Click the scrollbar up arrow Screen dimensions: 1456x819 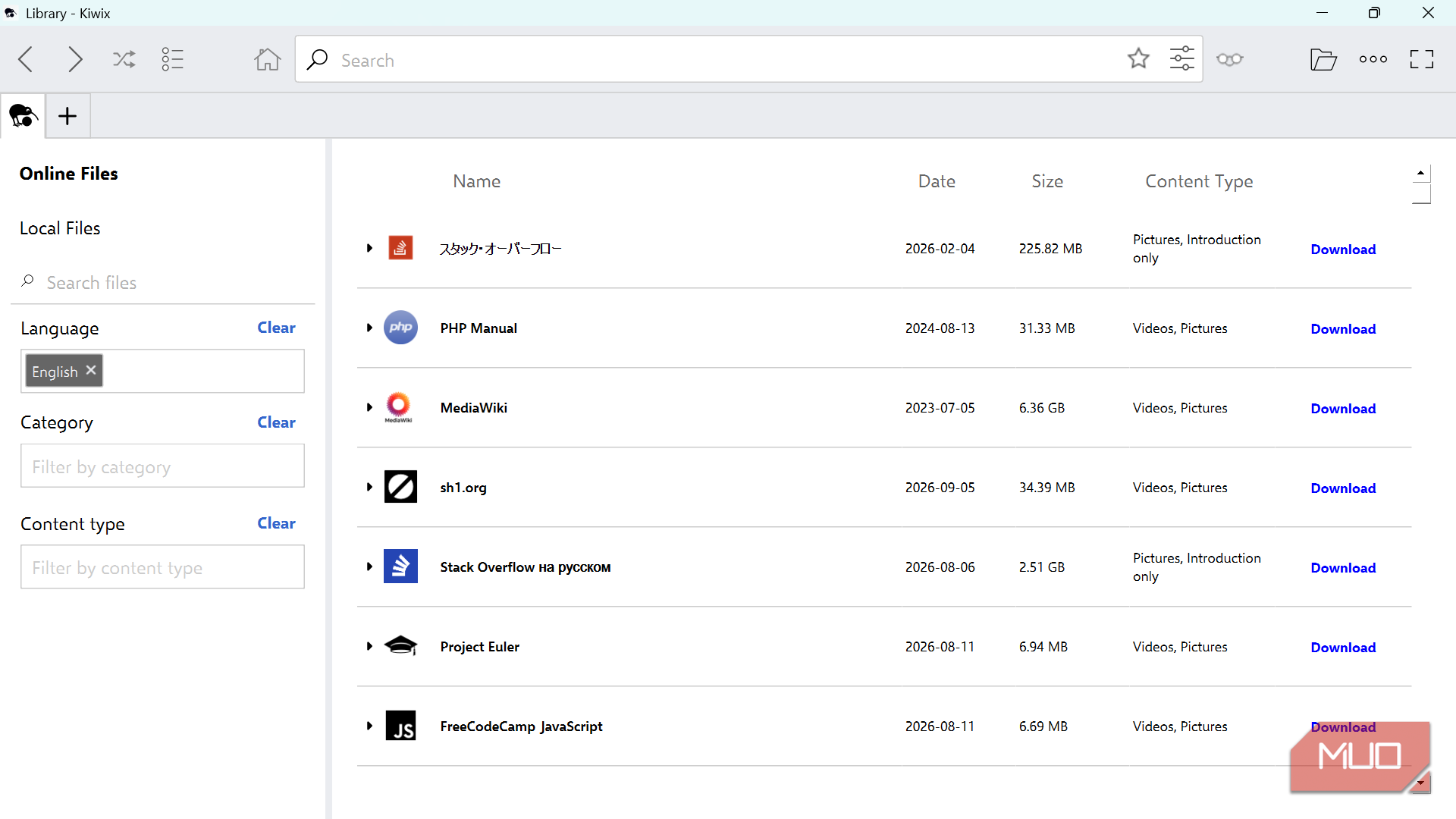(1420, 173)
